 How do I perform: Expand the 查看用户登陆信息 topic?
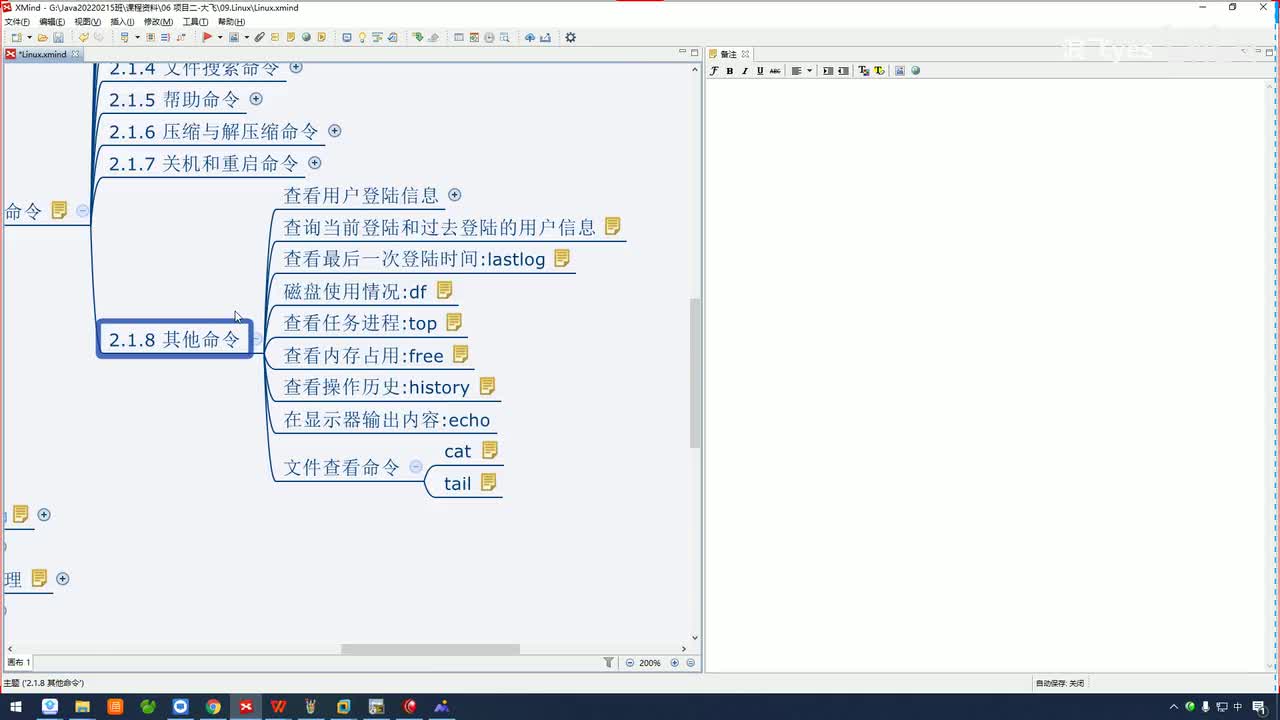[455, 195]
